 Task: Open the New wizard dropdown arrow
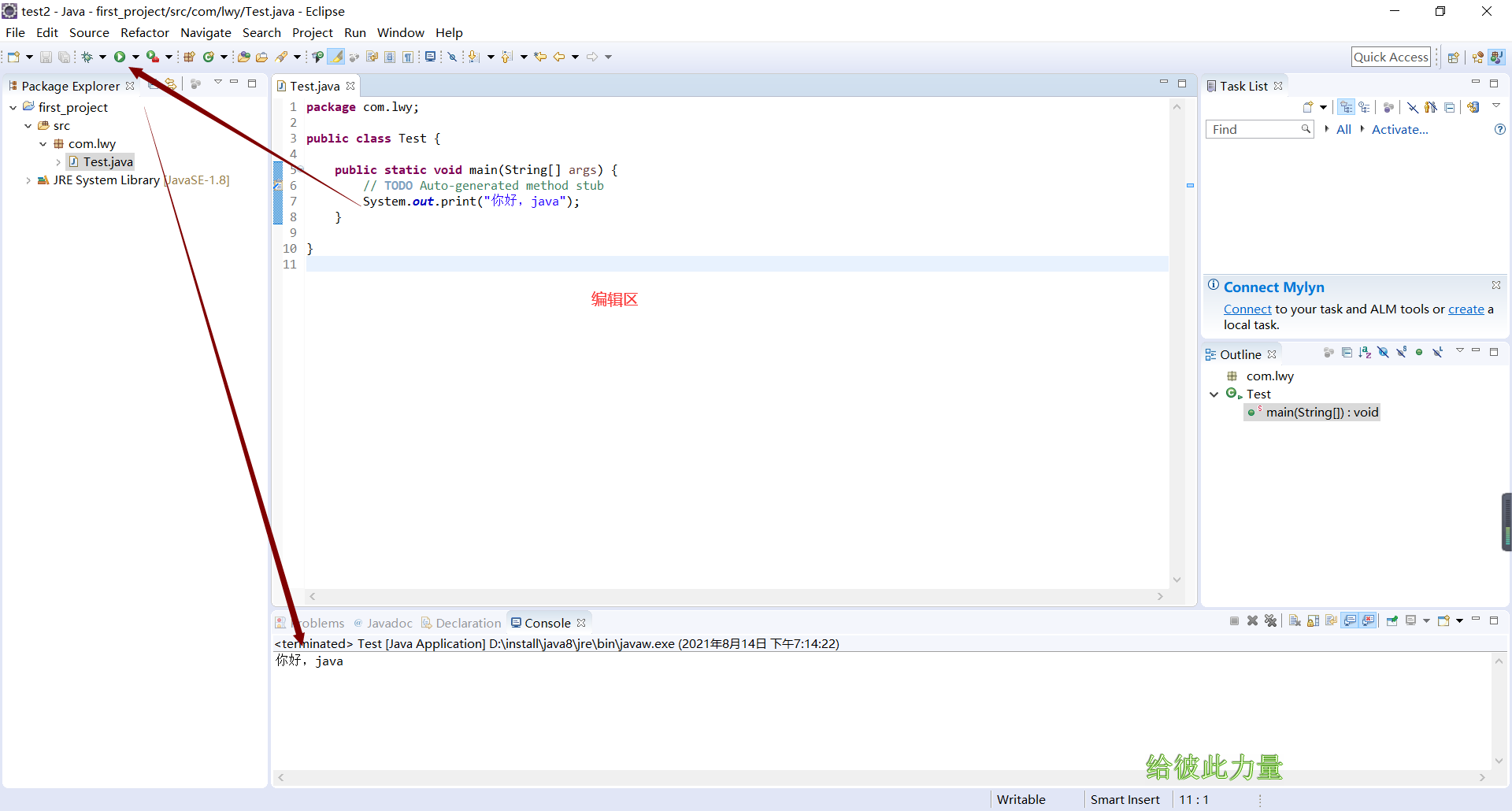tap(29, 57)
